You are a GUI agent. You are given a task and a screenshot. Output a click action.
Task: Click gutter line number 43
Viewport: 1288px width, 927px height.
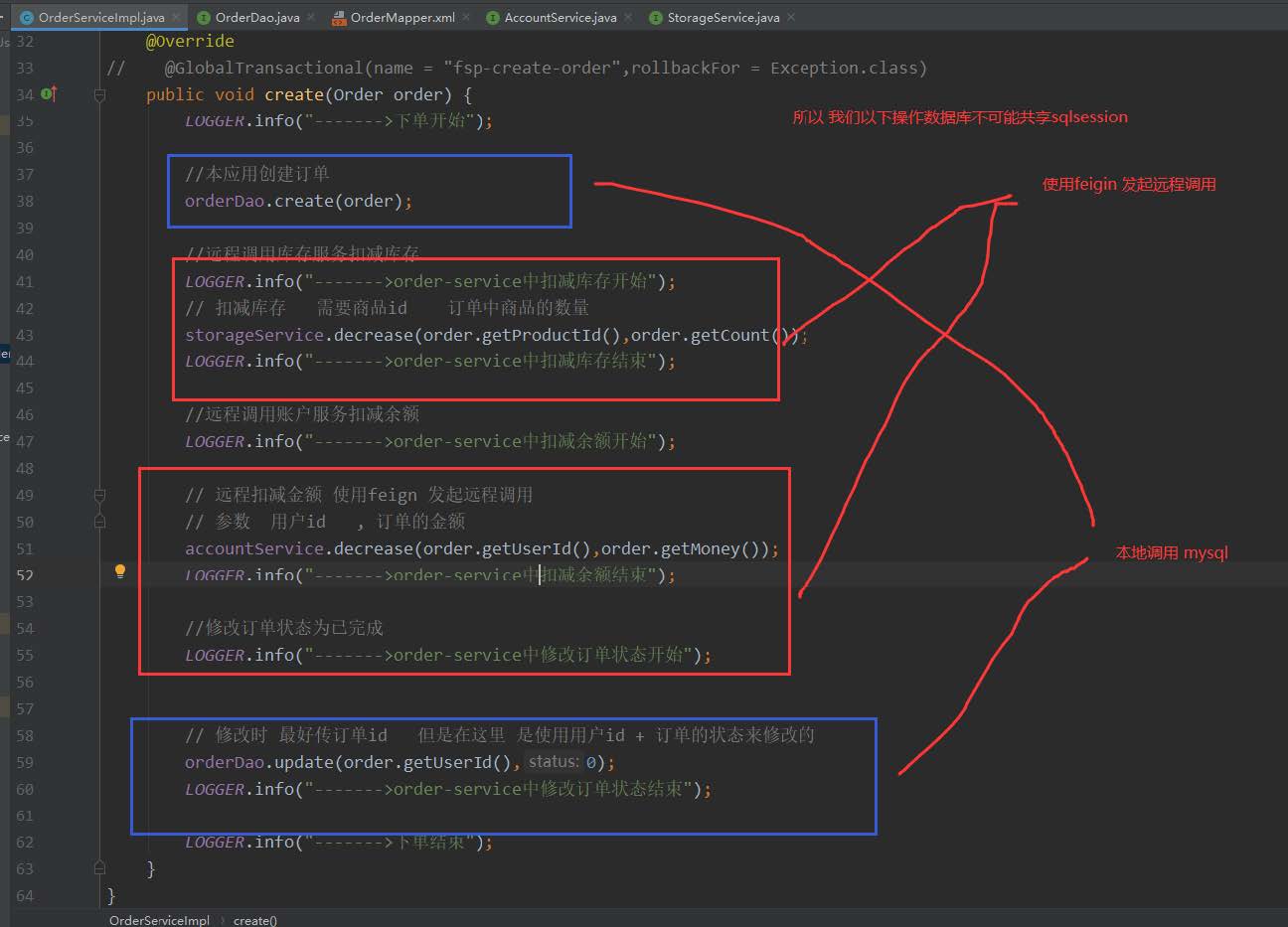tap(24, 335)
